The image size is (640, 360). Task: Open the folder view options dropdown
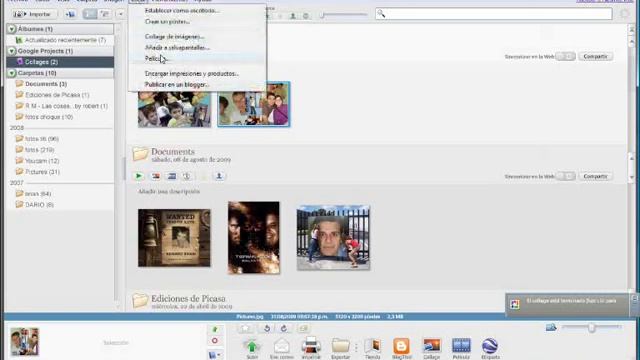click(x=121, y=14)
